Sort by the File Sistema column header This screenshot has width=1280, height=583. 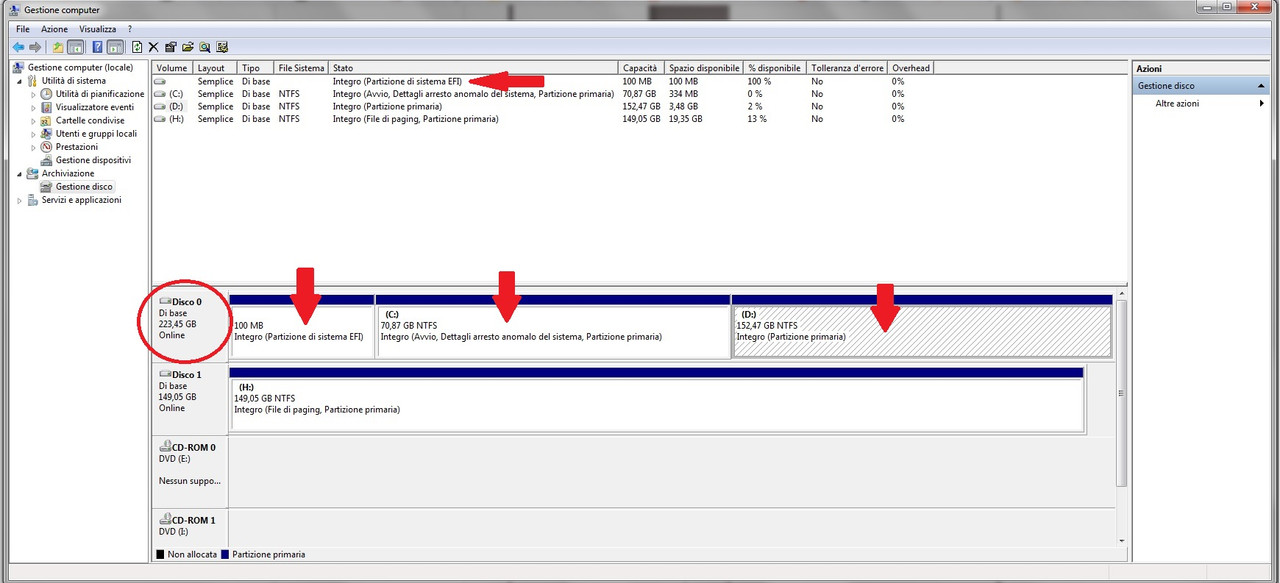[302, 68]
